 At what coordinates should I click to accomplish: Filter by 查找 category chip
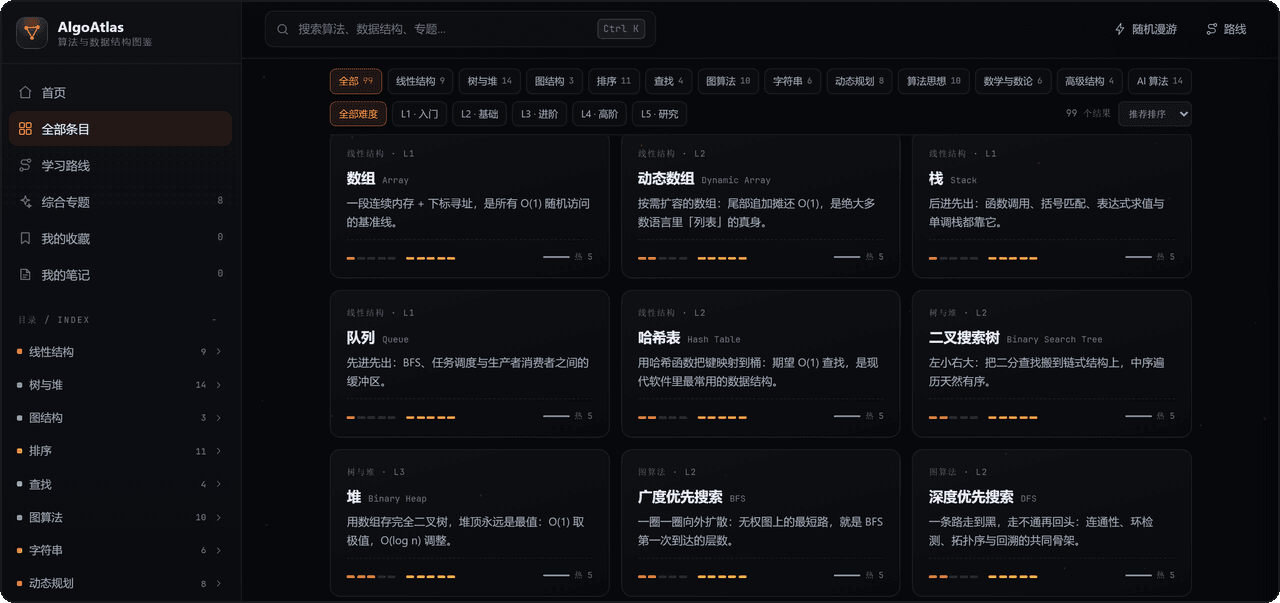[669, 81]
